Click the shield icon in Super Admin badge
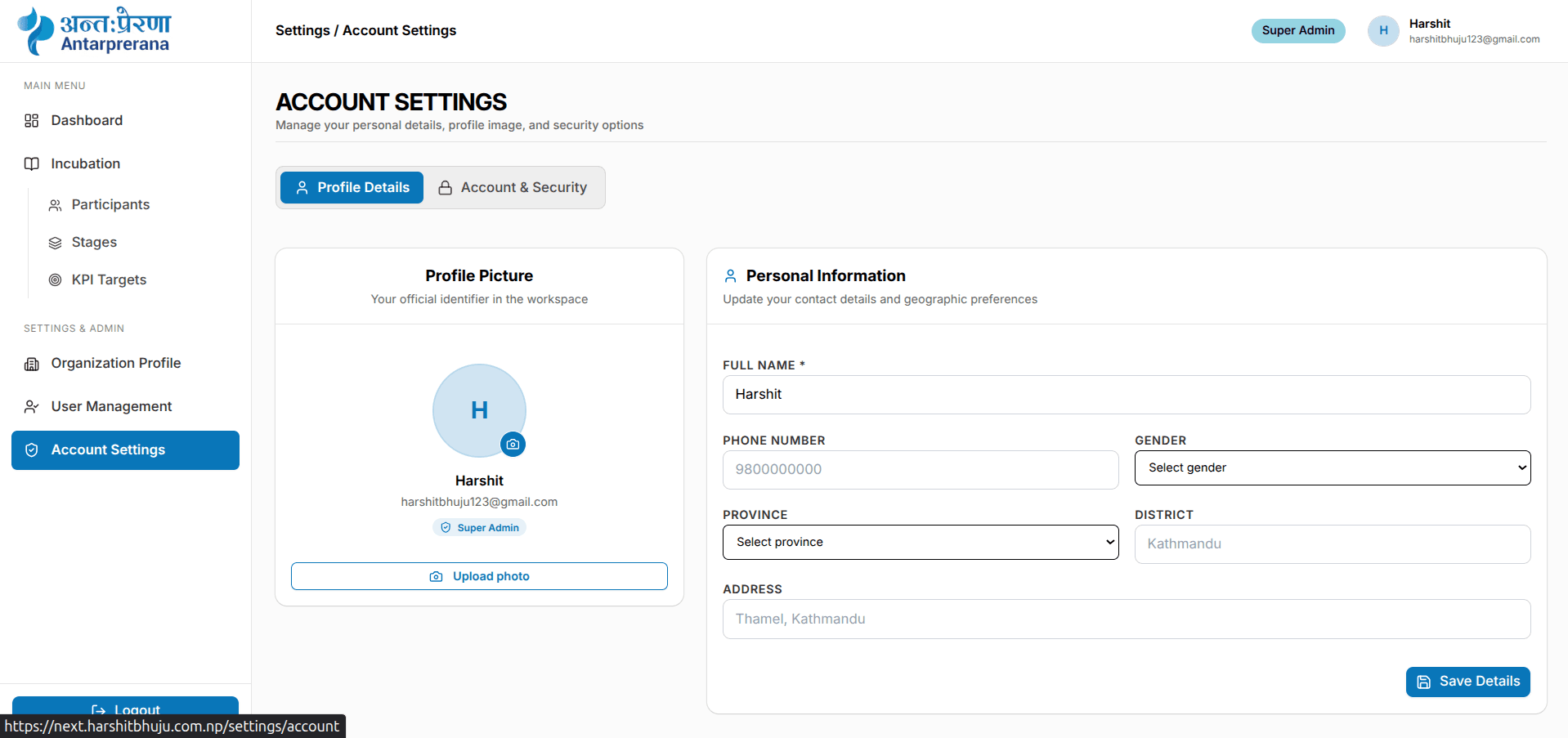This screenshot has height=738, width=1568. click(446, 528)
